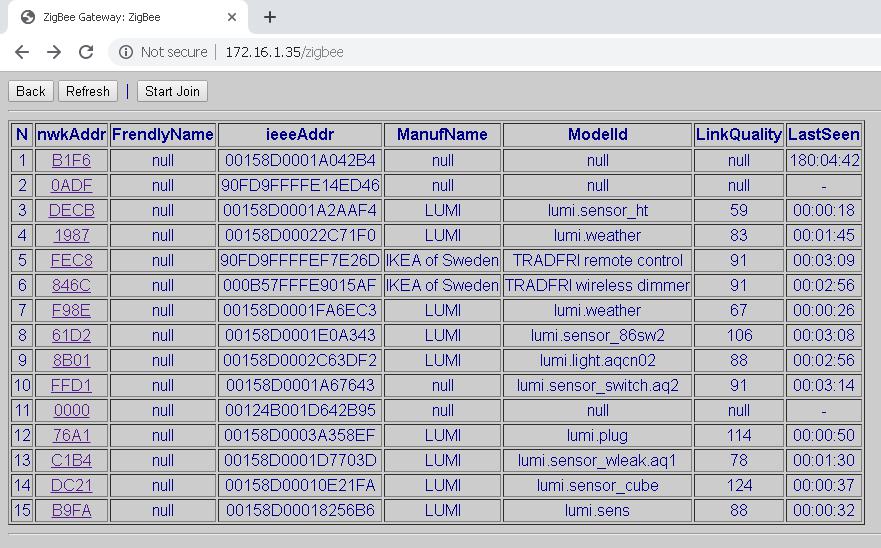Click the browser forward arrow icon

point(54,52)
